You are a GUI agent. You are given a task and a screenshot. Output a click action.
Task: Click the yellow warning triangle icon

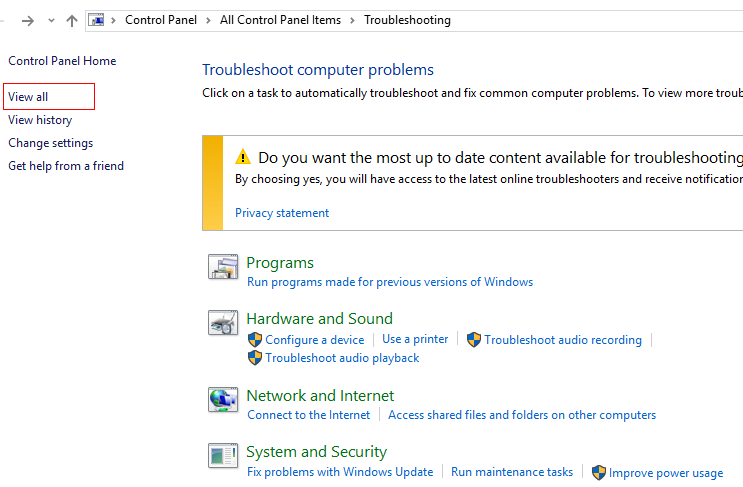[243, 157]
